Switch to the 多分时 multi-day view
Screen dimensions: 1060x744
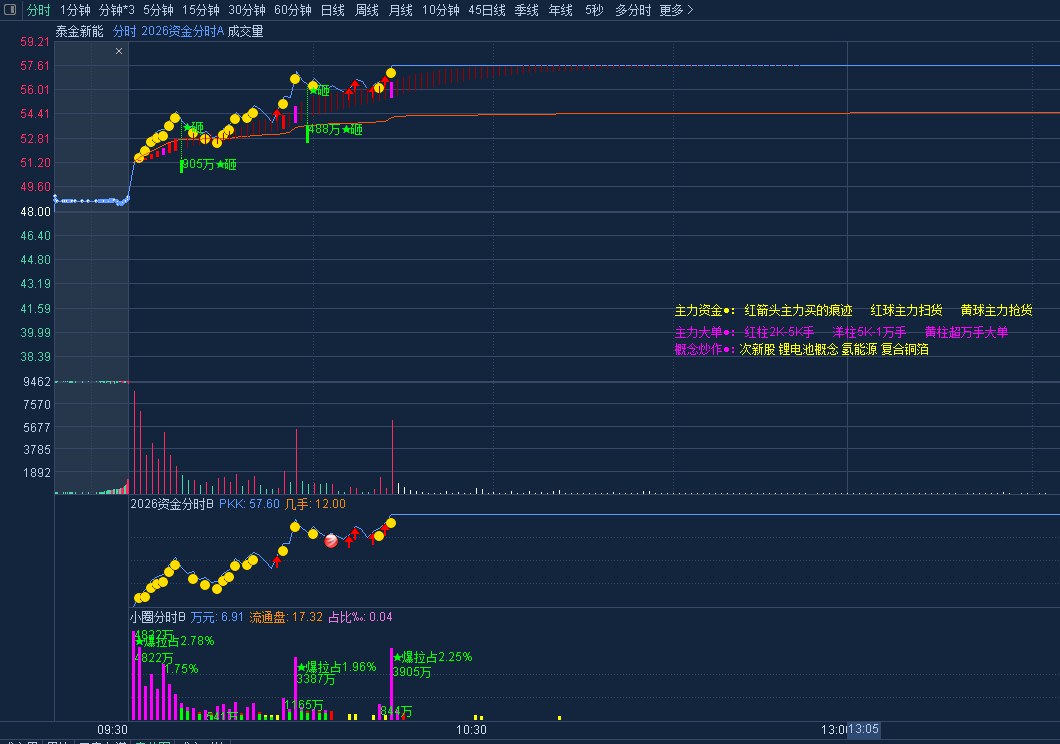click(632, 10)
